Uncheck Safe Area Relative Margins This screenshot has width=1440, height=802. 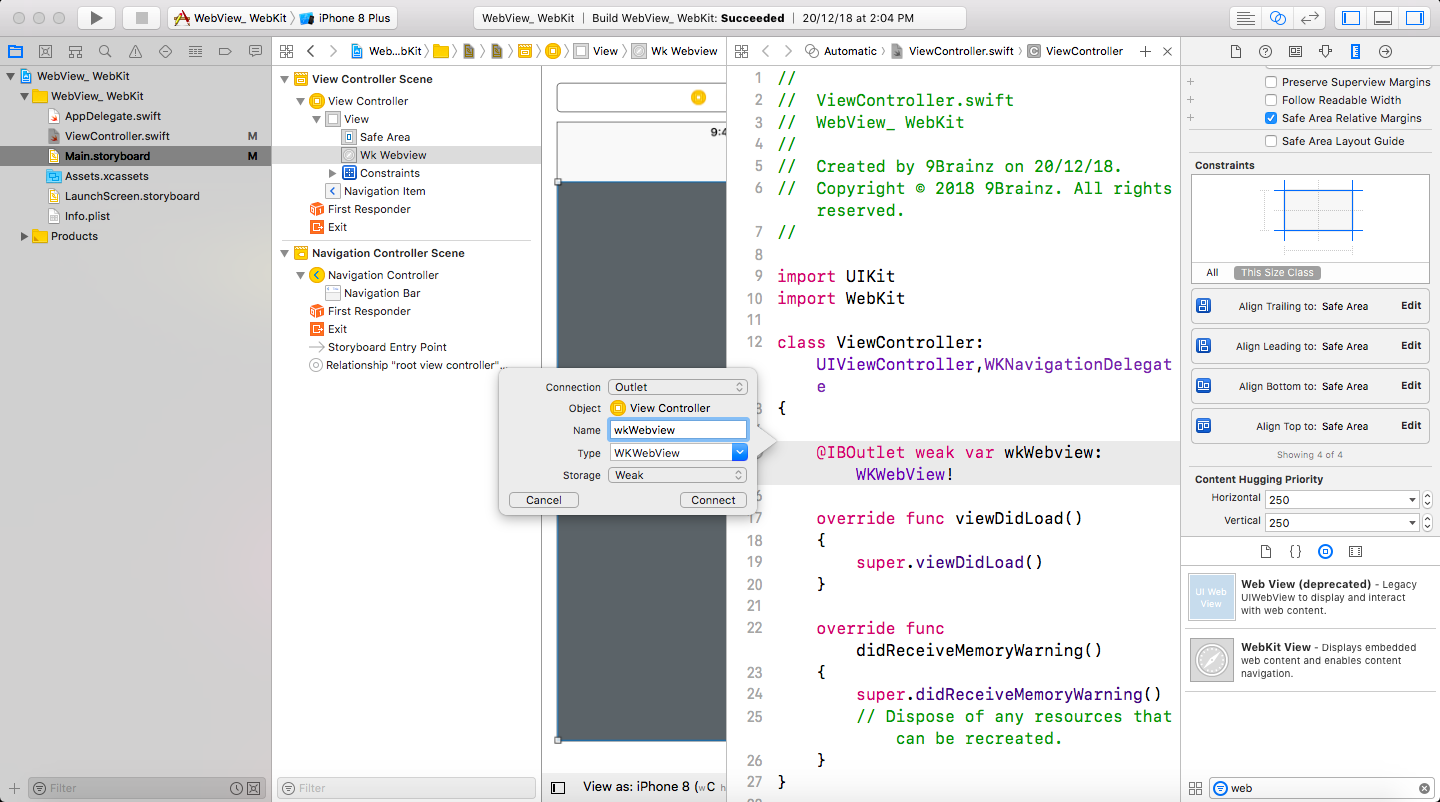point(1271,118)
